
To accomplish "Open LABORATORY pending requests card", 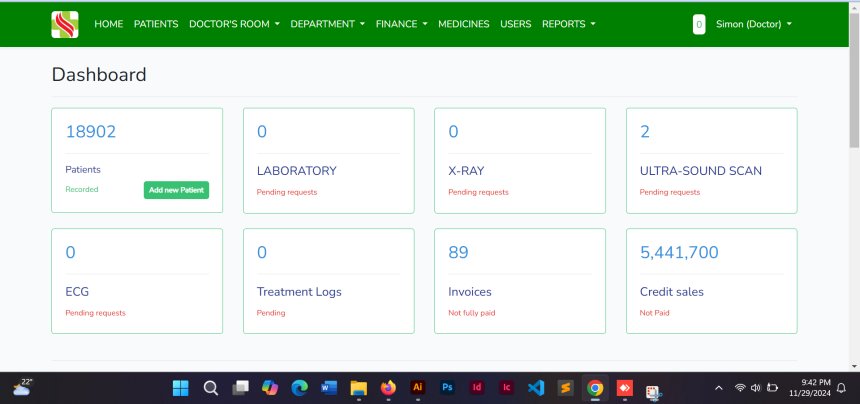I will tap(329, 161).
